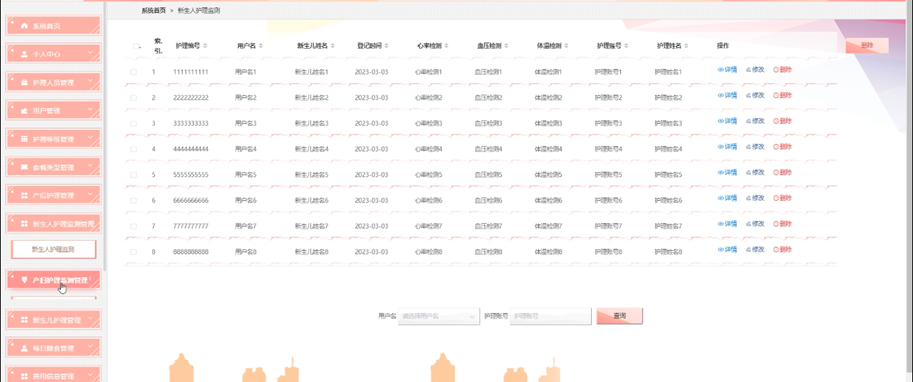The width and height of the screenshot is (913, 382).
Task: Sort by 护理账号 column arrows
Action: point(627,45)
